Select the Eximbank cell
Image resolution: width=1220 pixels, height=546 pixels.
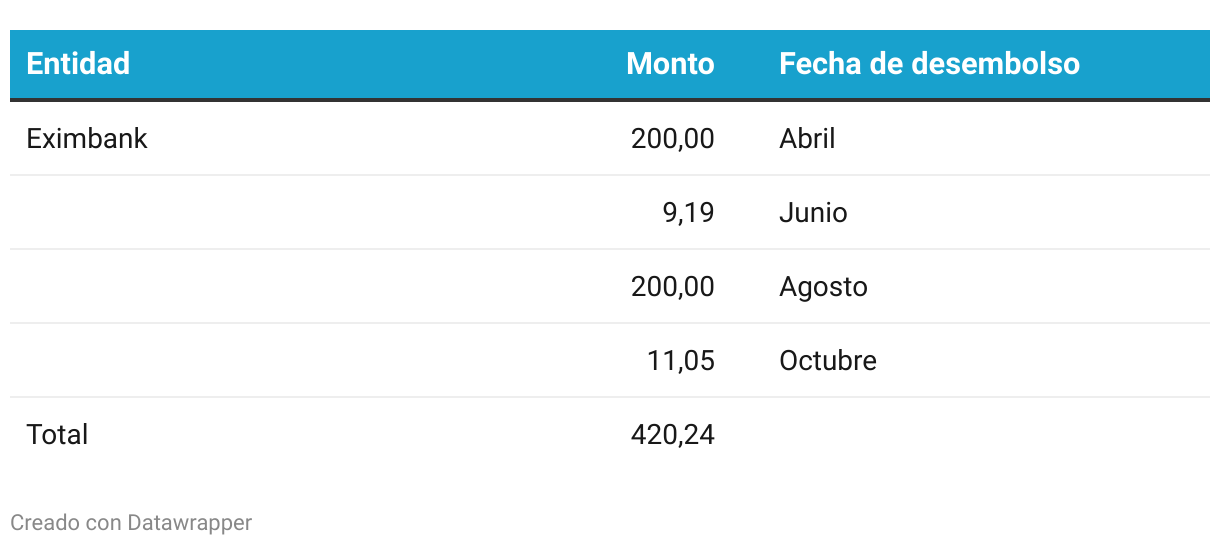click(x=87, y=139)
